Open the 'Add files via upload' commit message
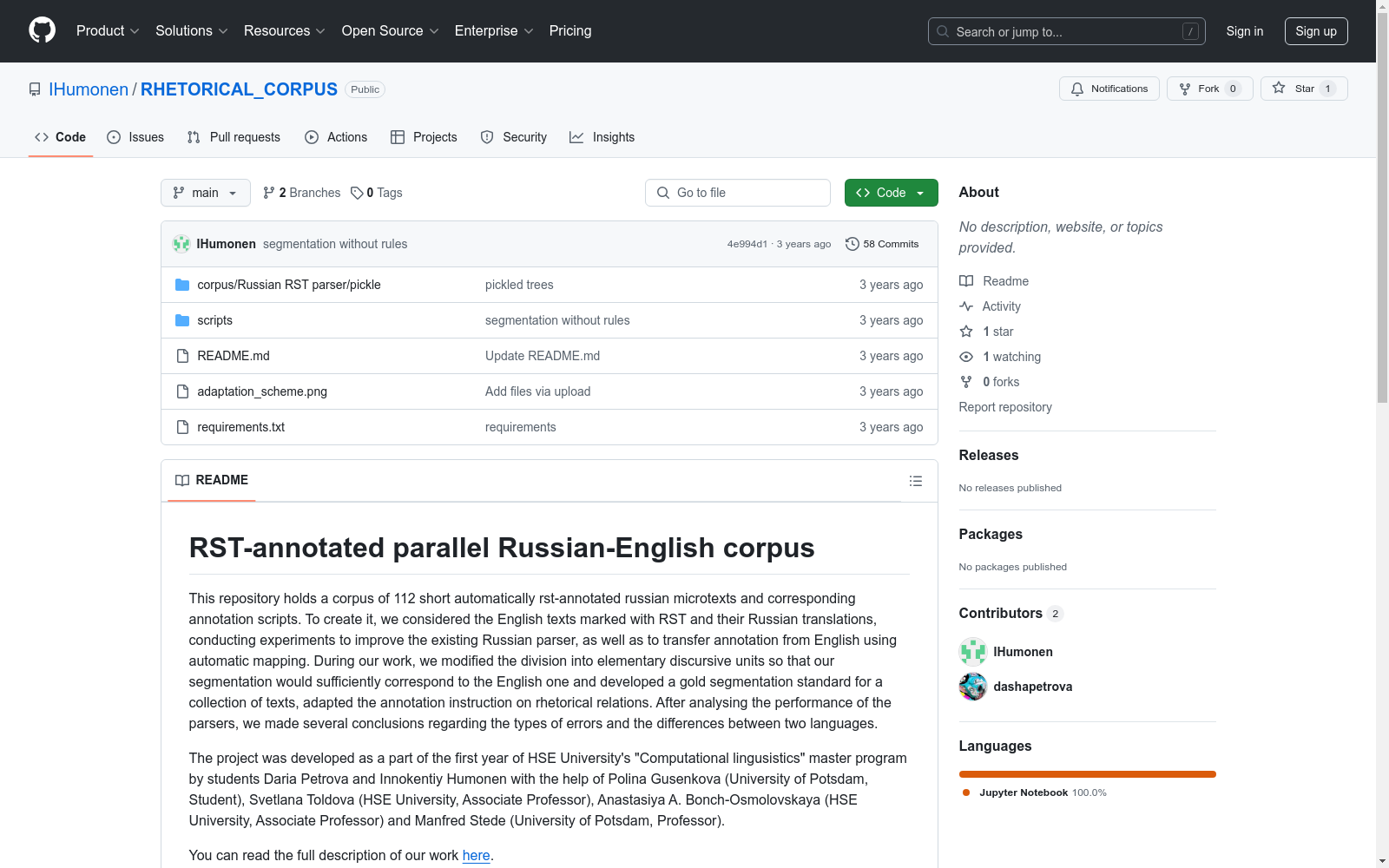Image resolution: width=1389 pixels, height=868 pixels. coord(537,391)
